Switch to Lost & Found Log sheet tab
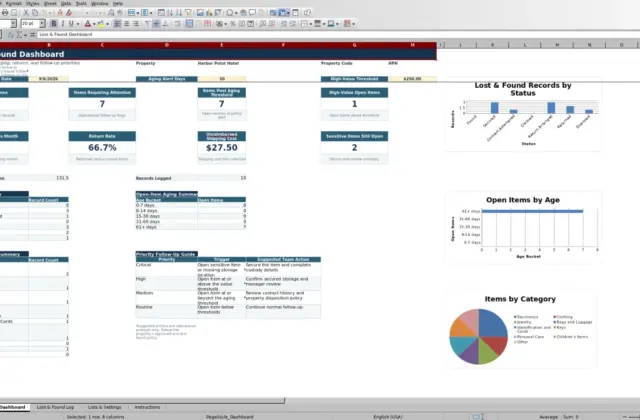The image size is (640, 420). (x=56, y=407)
